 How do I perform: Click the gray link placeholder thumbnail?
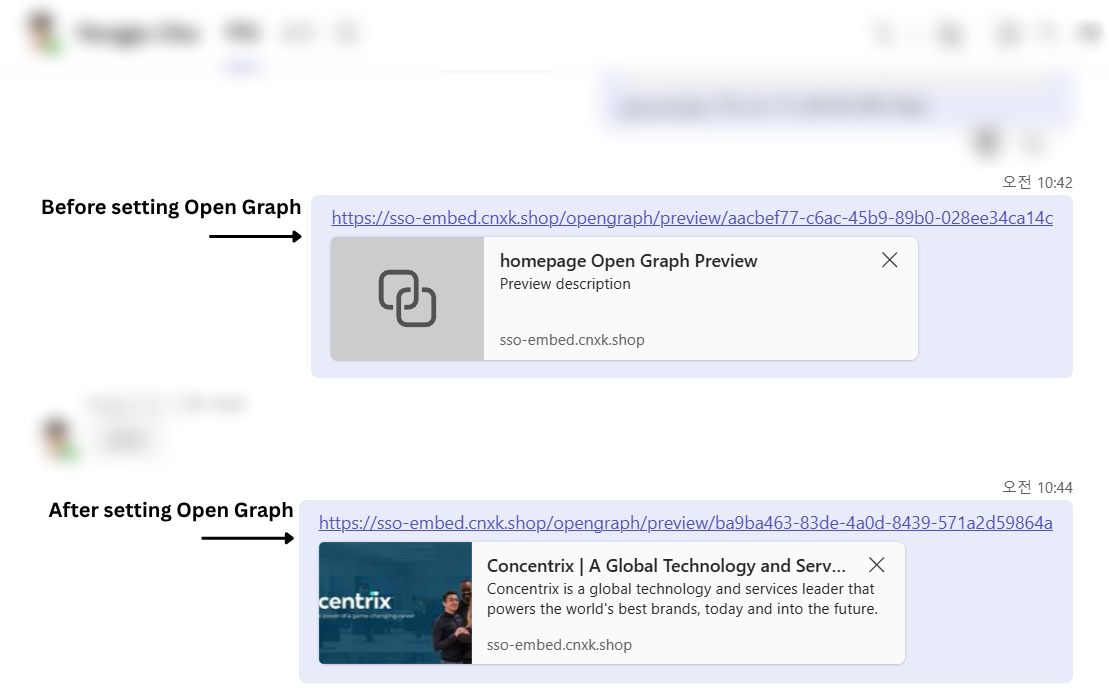click(x=407, y=298)
